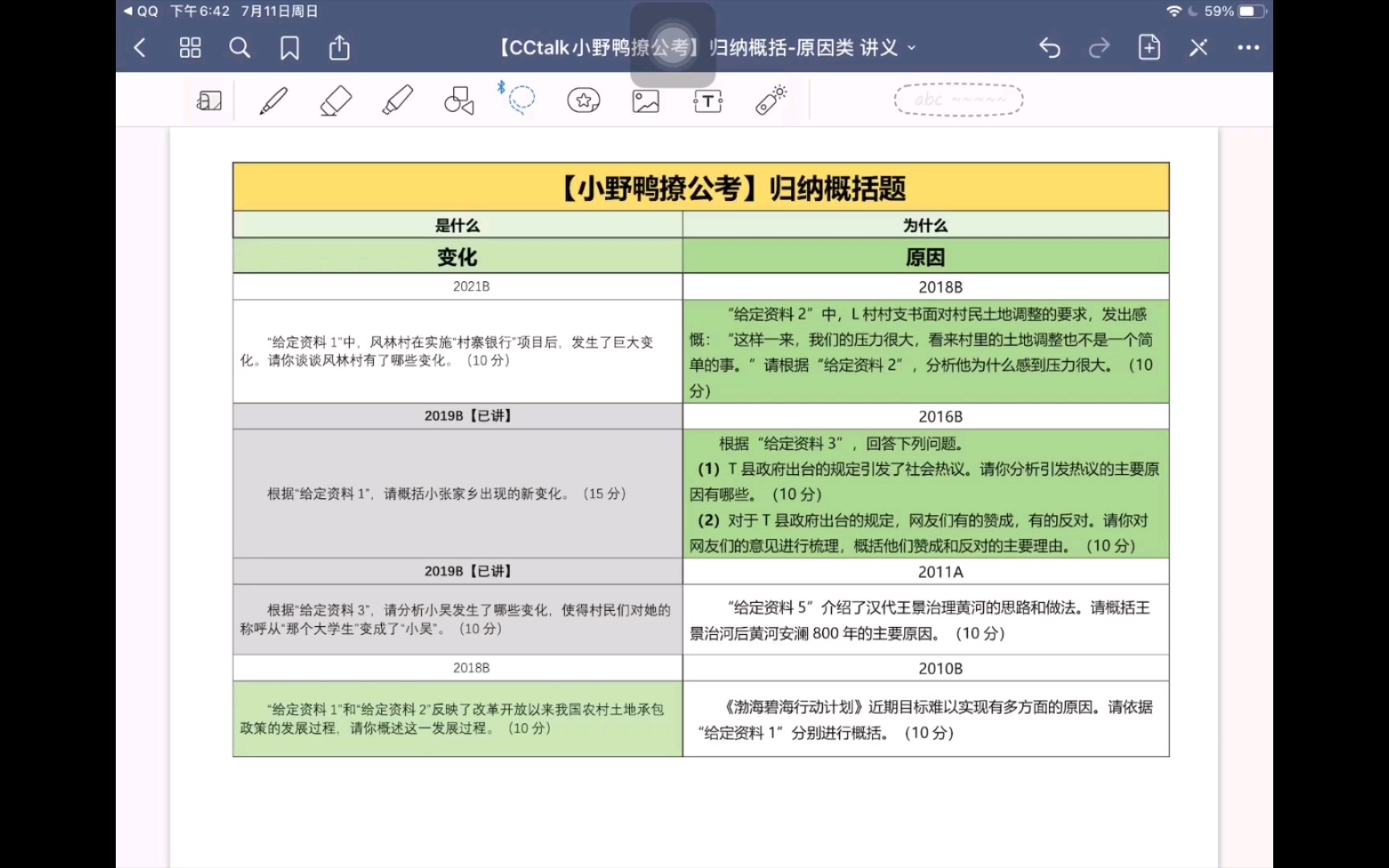Activate the laser pointer tool
The height and width of the screenshot is (868, 1389).
[x=771, y=100]
